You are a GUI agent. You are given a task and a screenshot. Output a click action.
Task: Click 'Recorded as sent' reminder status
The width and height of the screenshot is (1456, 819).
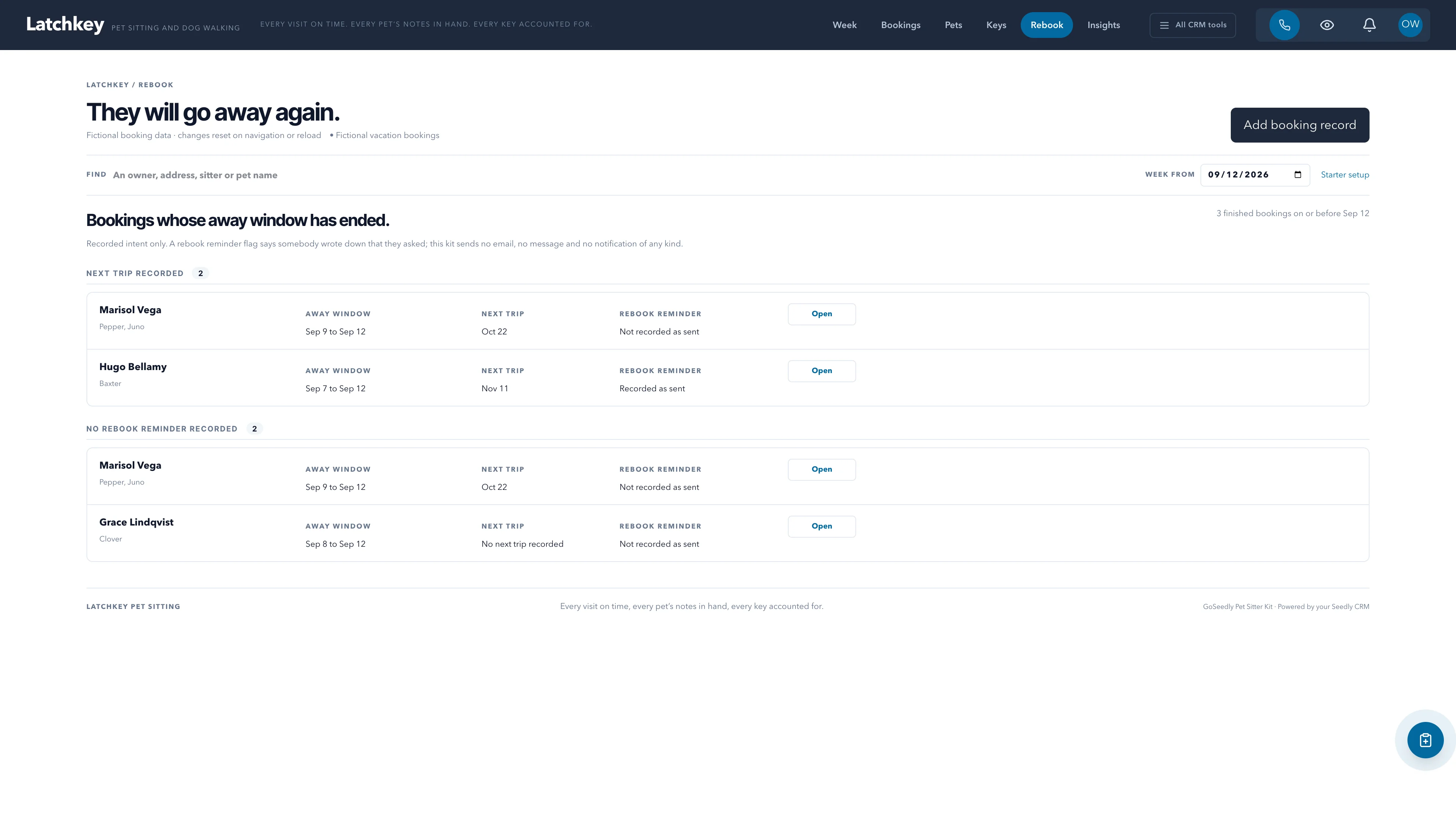point(652,388)
